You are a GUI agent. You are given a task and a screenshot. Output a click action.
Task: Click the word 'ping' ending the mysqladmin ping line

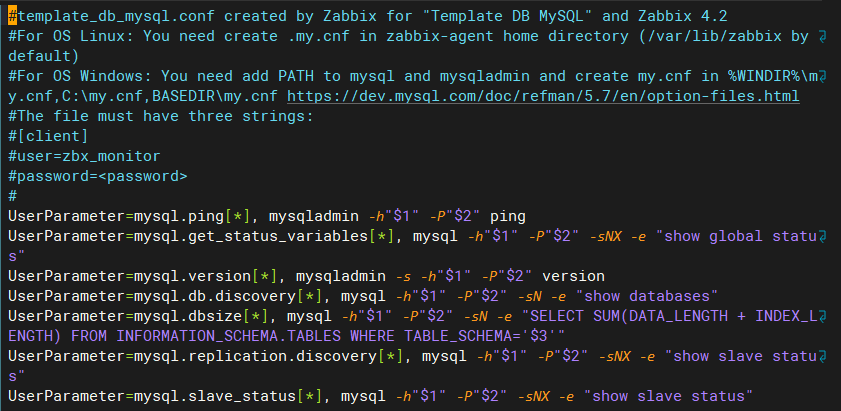pyautogui.click(x=507, y=217)
